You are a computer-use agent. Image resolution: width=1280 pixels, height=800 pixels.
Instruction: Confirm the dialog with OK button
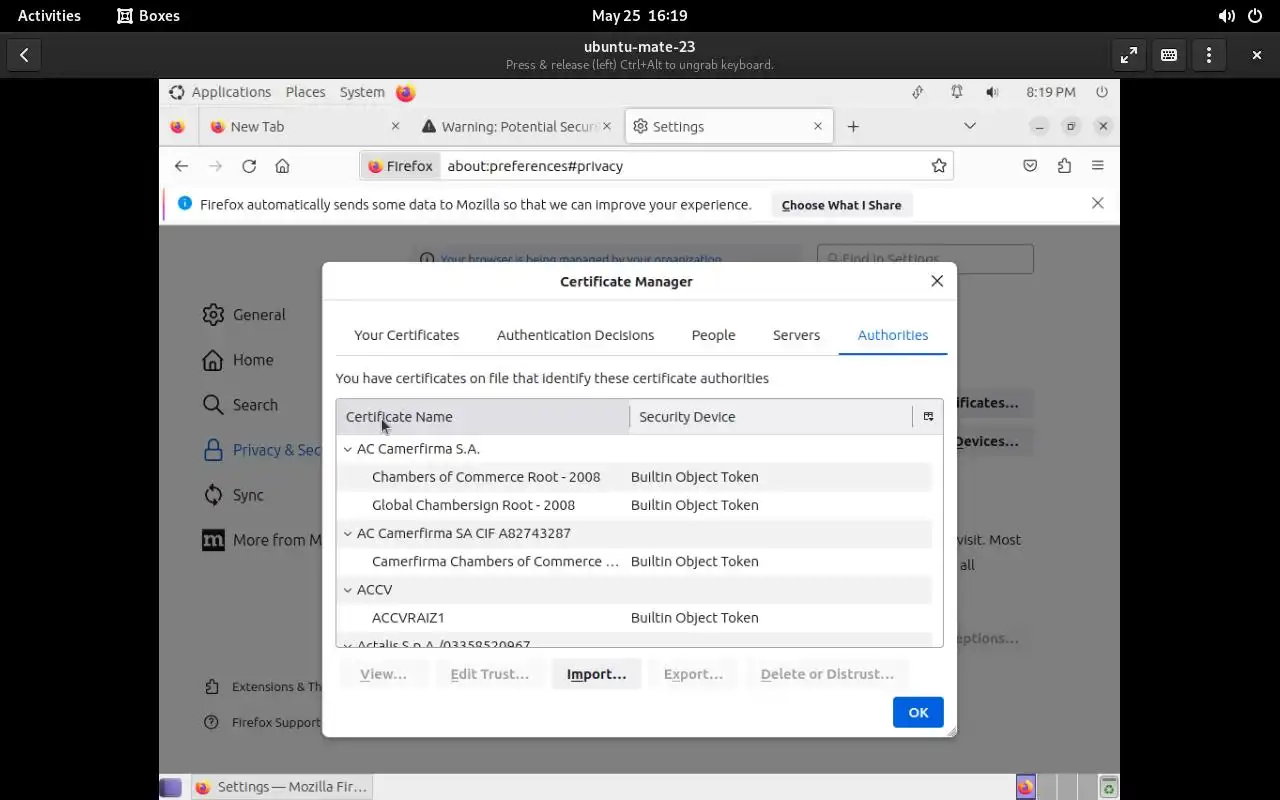pyautogui.click(x=918, y=713)
